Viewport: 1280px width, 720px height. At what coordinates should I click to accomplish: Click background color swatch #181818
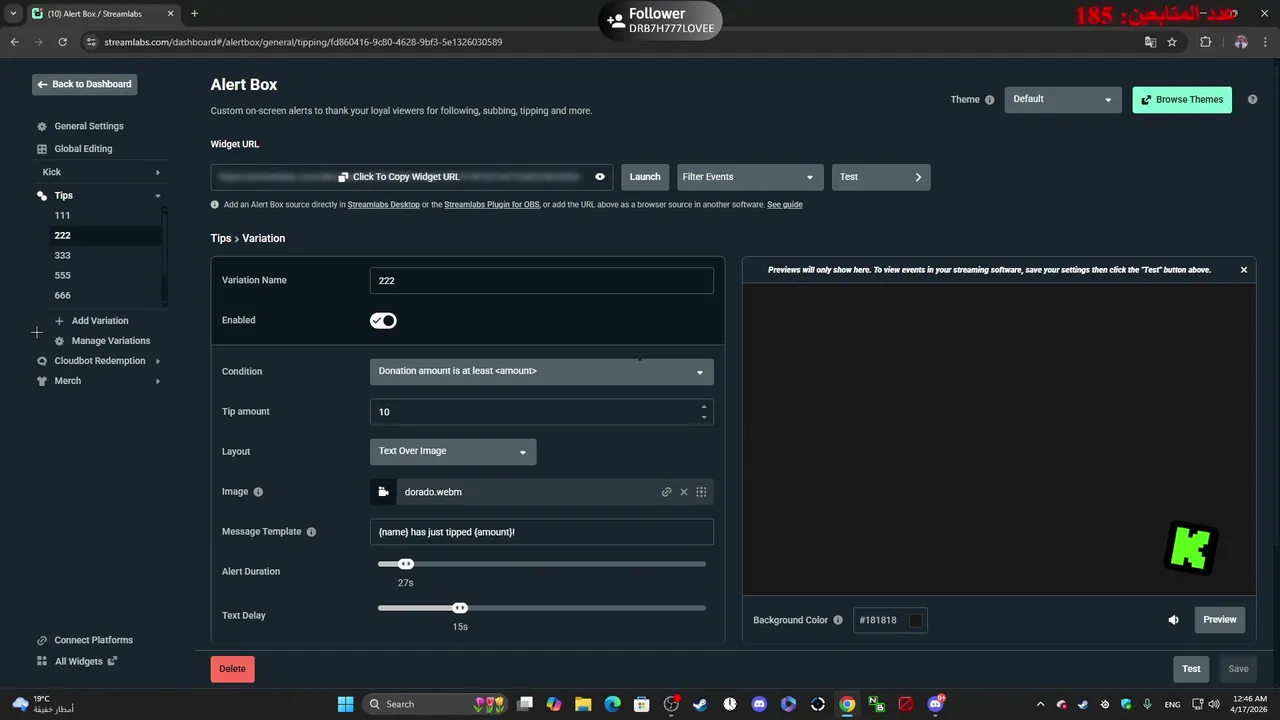tap(916, 620)
